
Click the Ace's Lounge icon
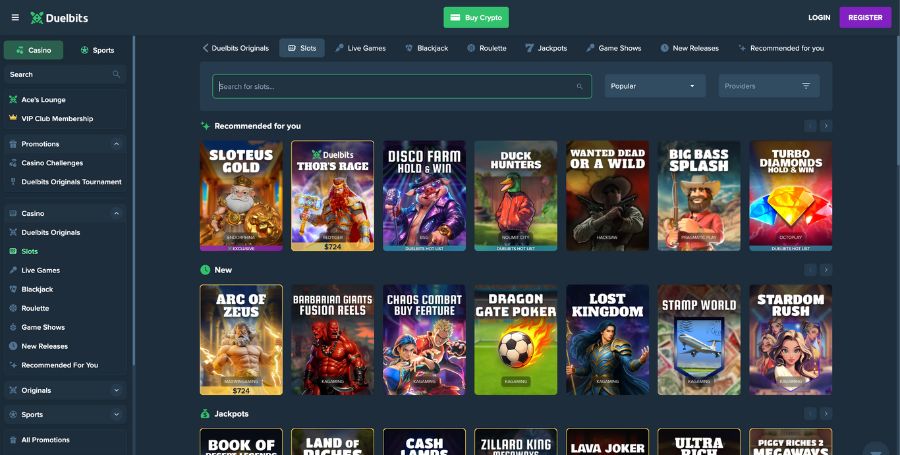click(13, 99)
